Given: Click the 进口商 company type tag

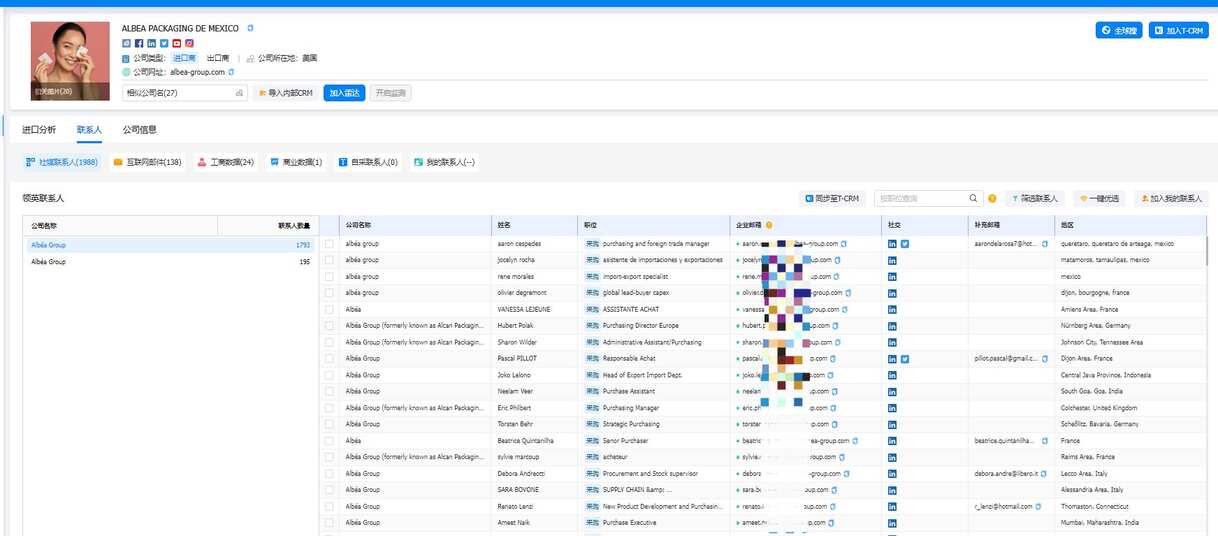Looking at the screenshot, I should [x=185, y=58].
